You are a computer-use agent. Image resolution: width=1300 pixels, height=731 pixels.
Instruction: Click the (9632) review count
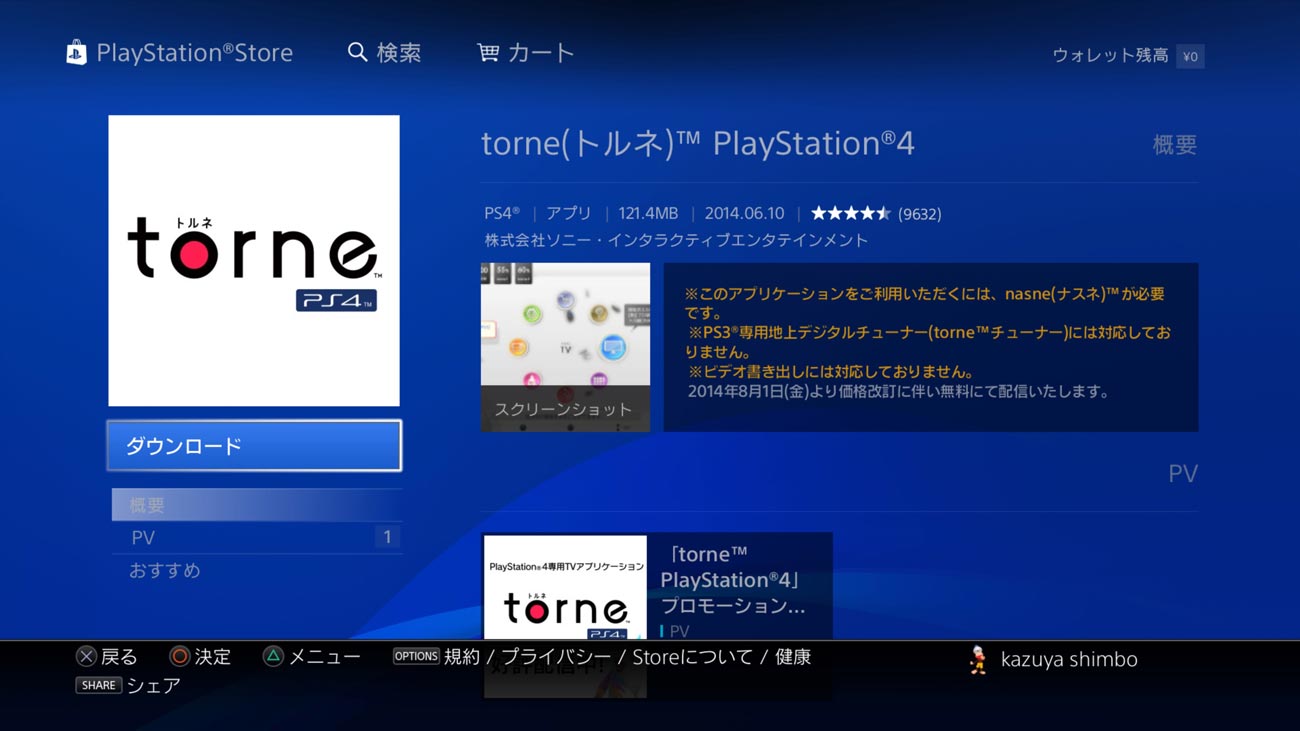click(919, 214)
